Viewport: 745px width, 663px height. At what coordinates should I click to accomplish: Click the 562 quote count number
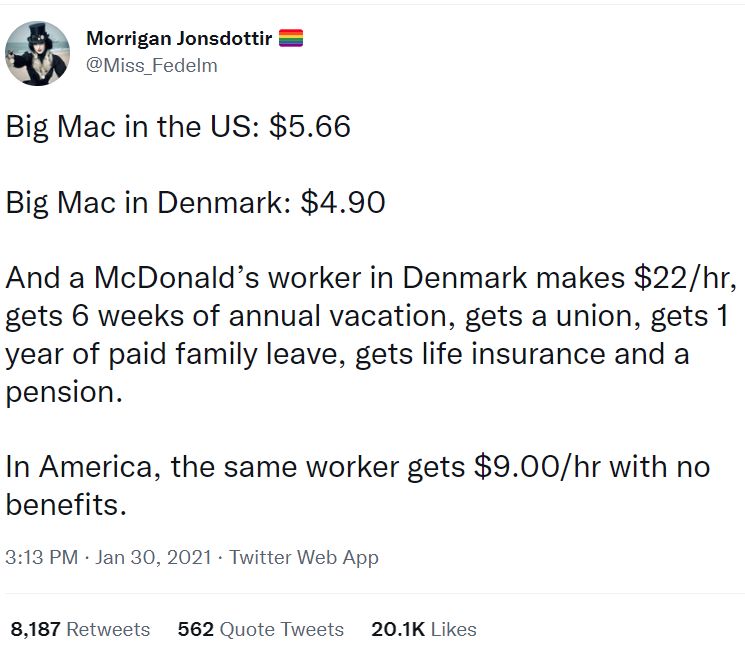tap(194, 629)
